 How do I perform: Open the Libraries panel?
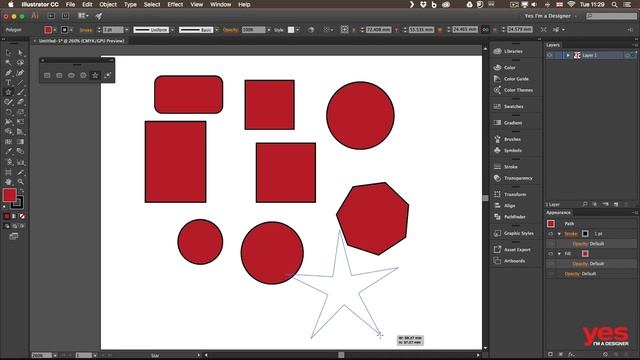[509, 51]
